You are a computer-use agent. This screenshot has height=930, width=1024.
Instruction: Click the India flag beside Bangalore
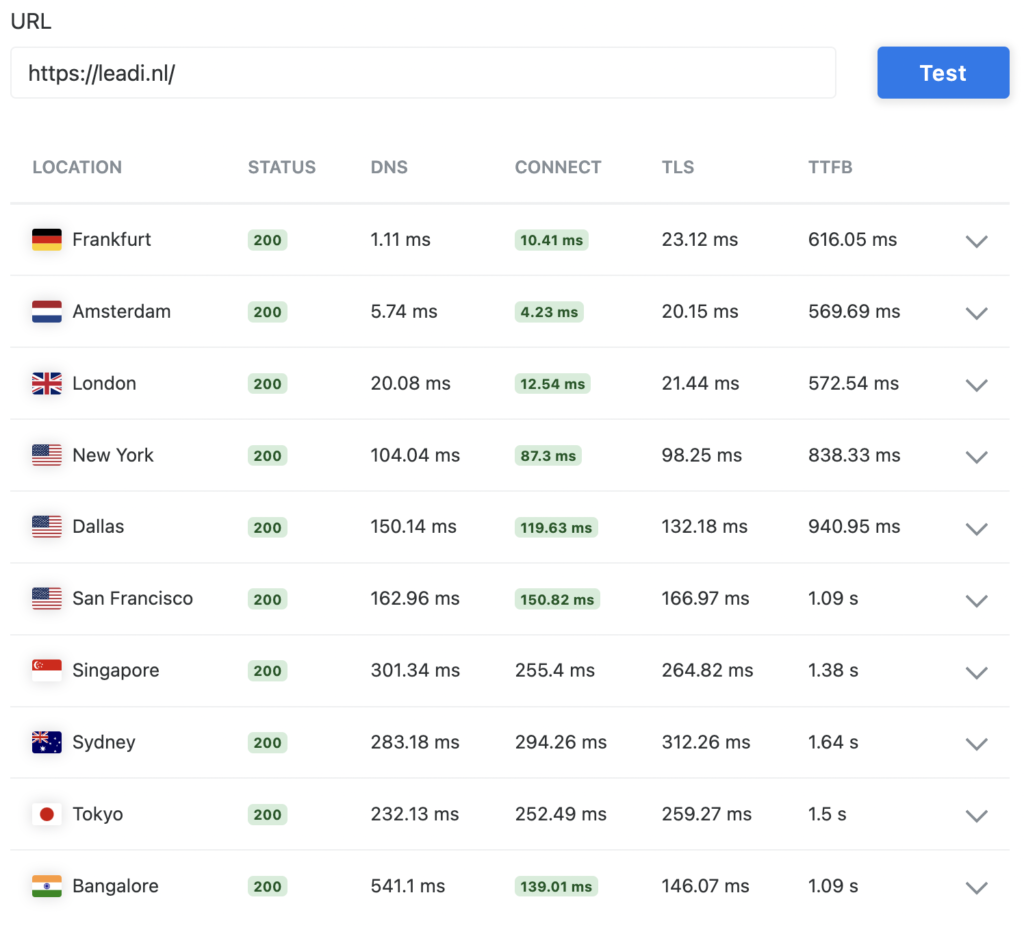47,886
